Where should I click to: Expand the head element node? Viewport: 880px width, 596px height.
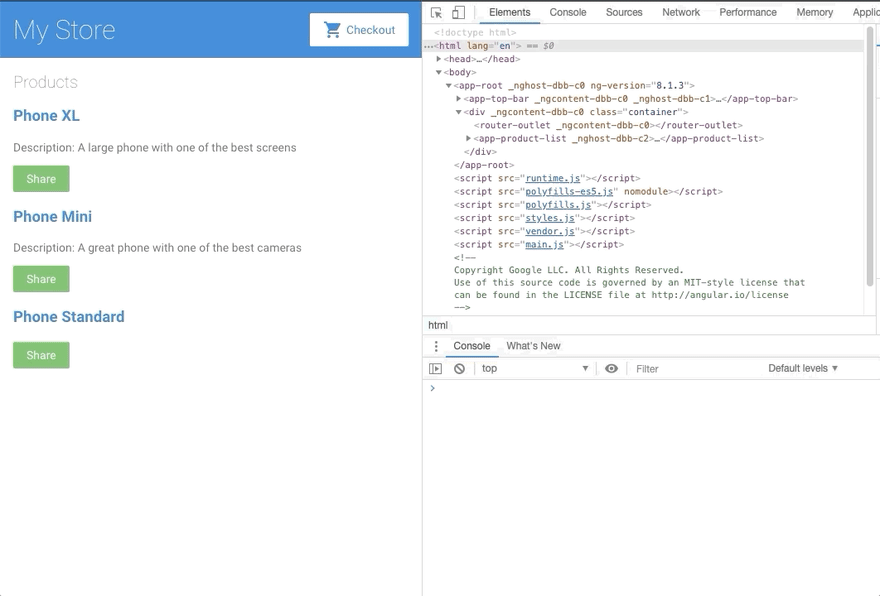(439, 59)
